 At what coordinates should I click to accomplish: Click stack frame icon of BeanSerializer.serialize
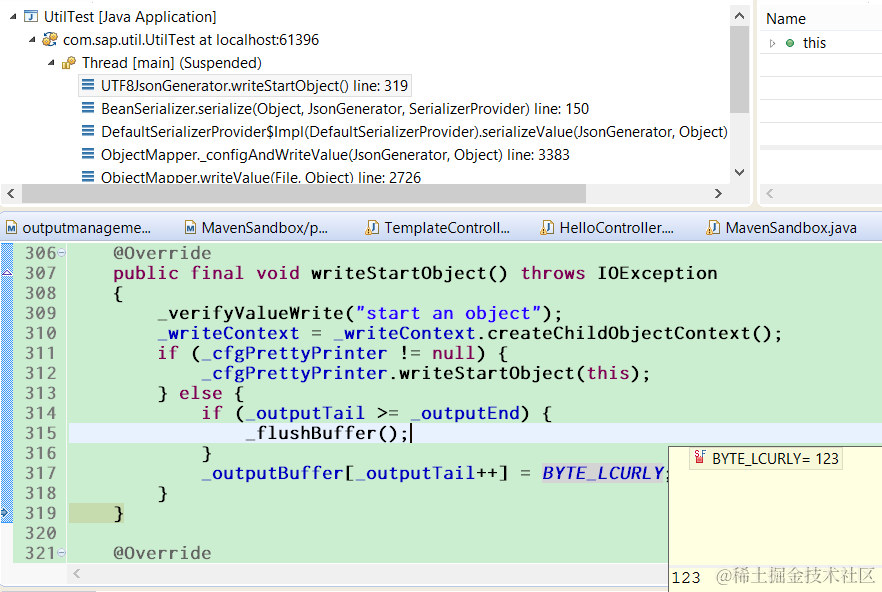88,108
